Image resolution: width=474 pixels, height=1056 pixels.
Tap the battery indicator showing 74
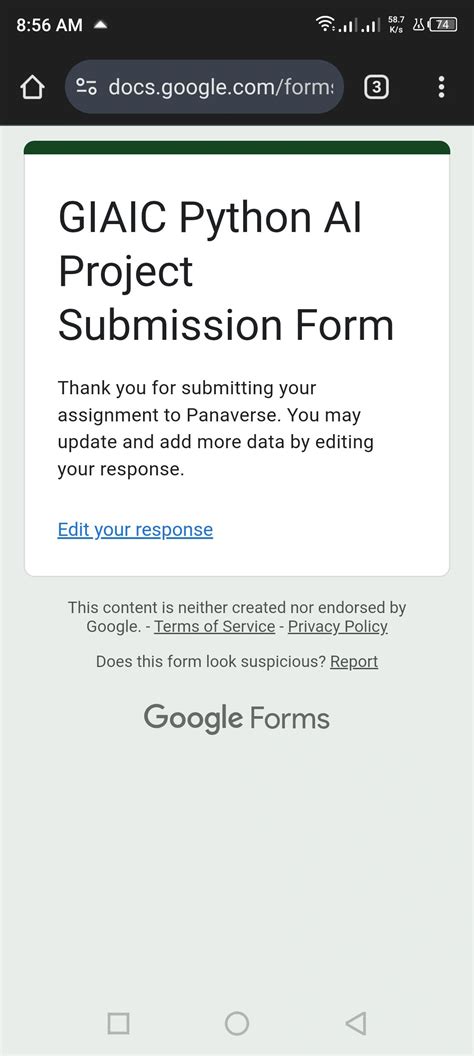tap(443, 25)
